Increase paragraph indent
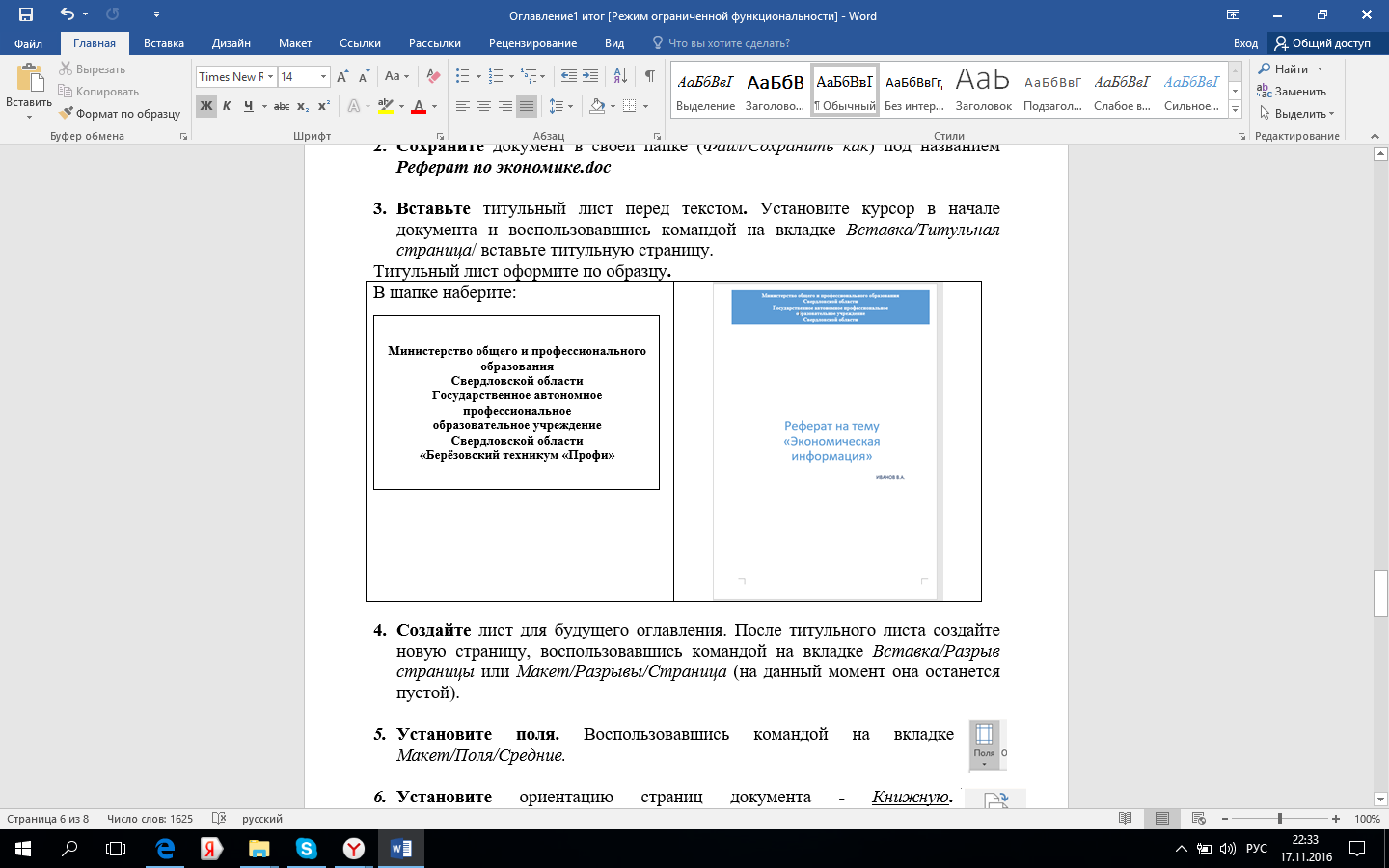The image size is (1389, 868). pos(590,76)
